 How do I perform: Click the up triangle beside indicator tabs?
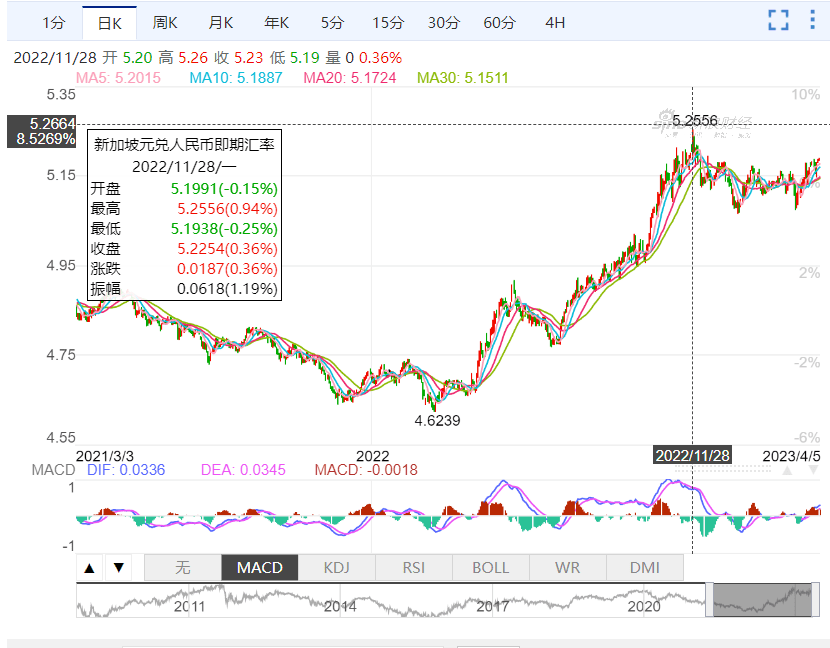click(90, 568)
